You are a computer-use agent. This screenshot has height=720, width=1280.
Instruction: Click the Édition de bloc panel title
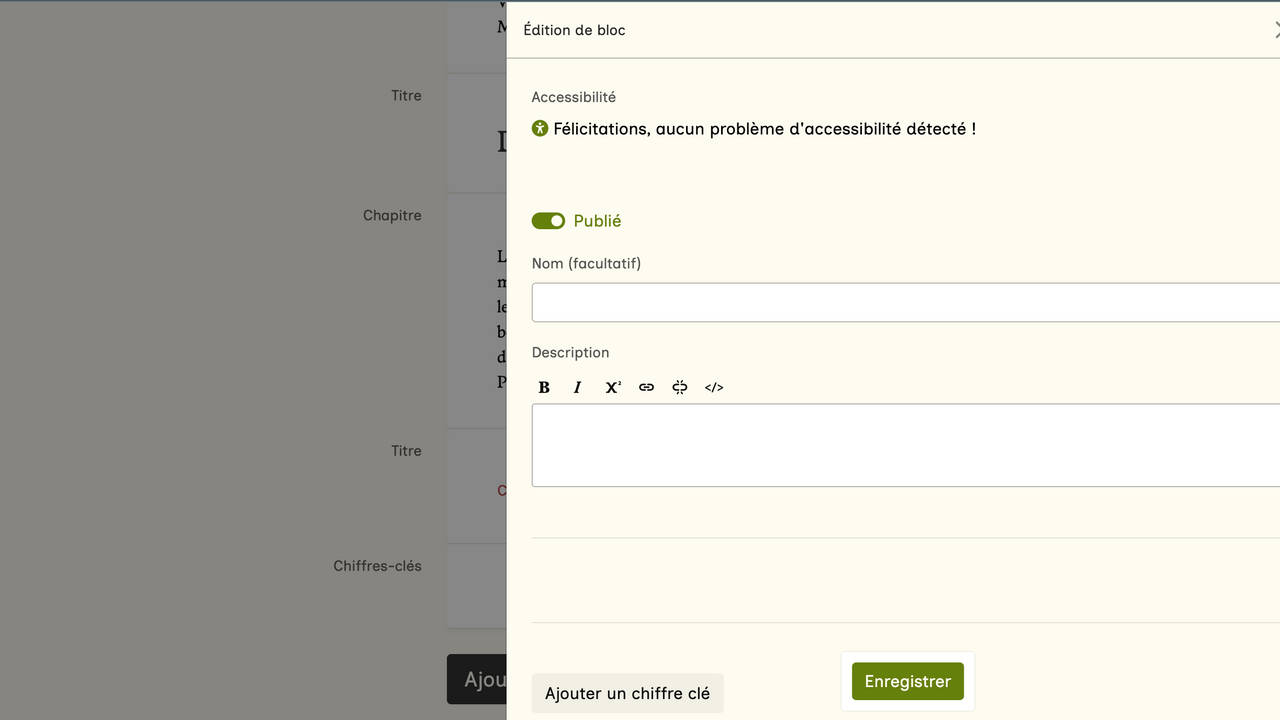click(575, 30)
